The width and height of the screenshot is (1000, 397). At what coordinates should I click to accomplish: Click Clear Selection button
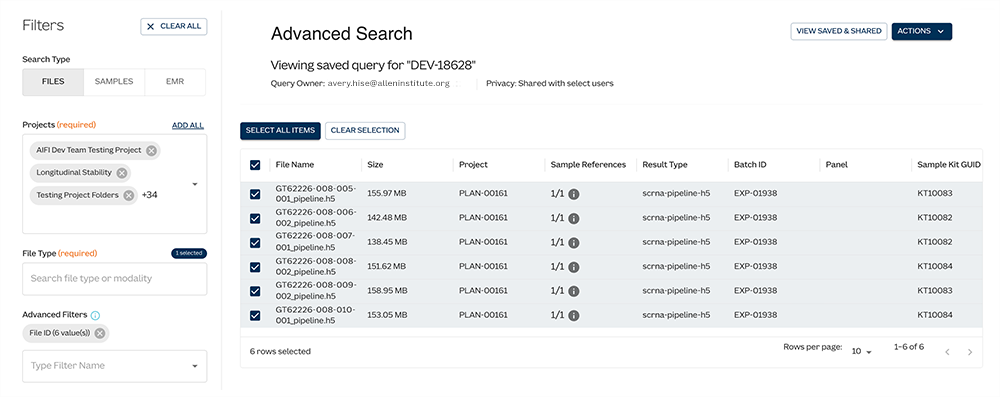[x=365, y=130]
